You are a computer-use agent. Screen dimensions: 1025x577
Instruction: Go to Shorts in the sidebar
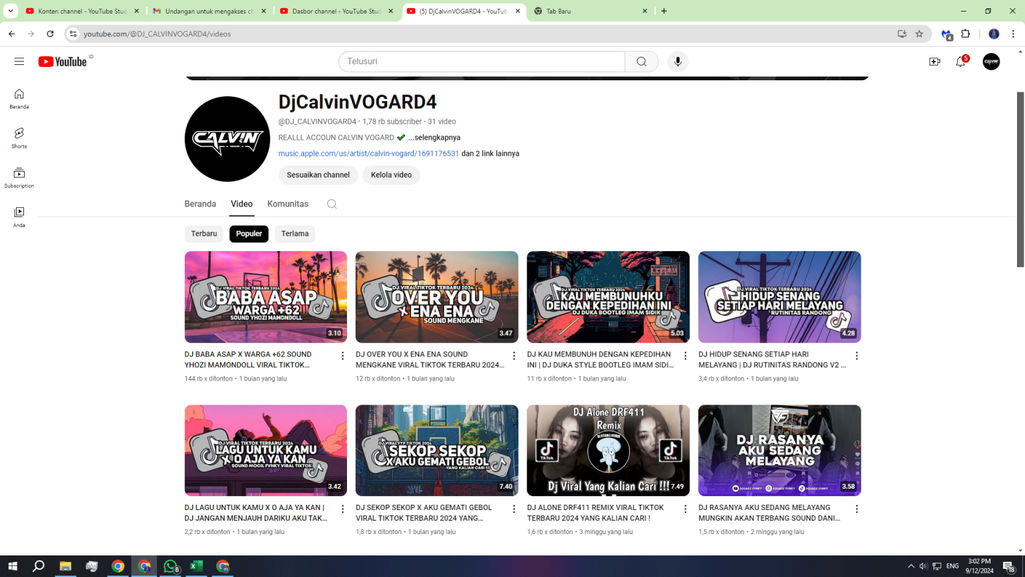[x=19, y=137]
